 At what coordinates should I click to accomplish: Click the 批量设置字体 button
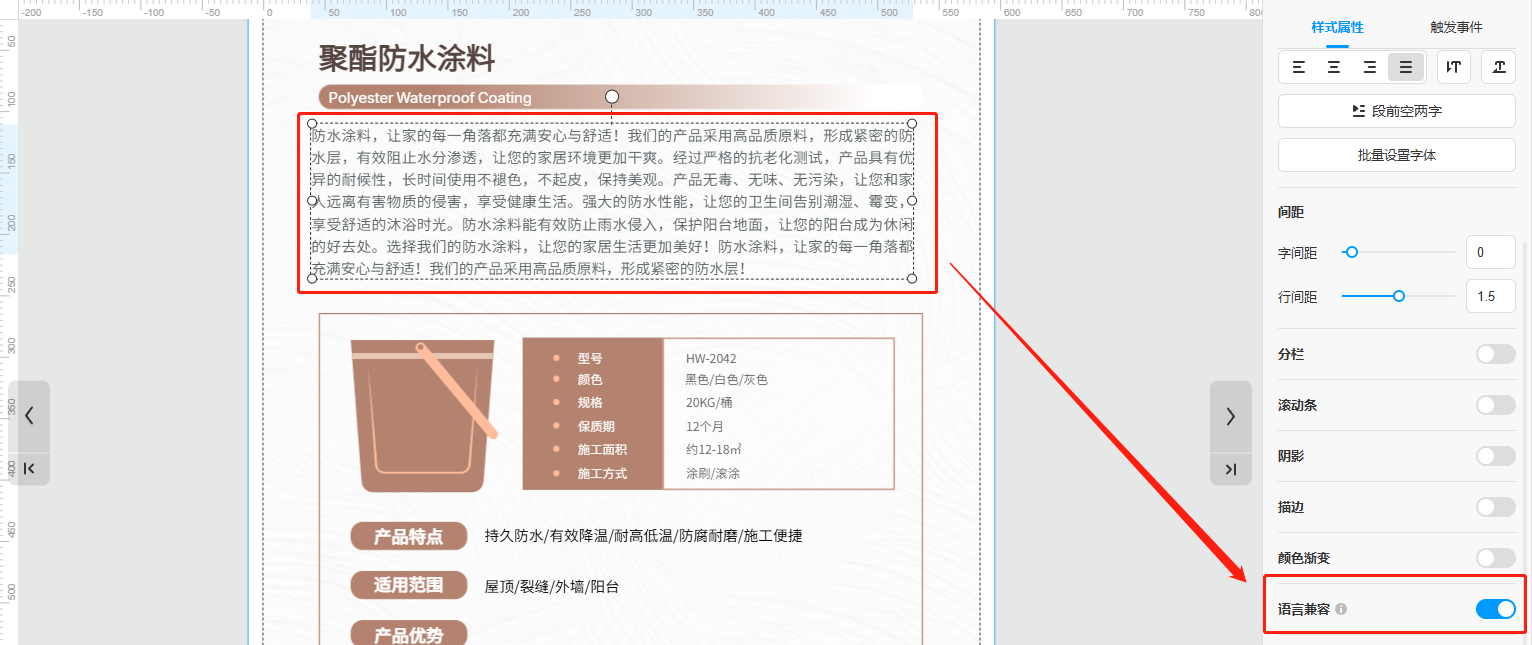1396,155
